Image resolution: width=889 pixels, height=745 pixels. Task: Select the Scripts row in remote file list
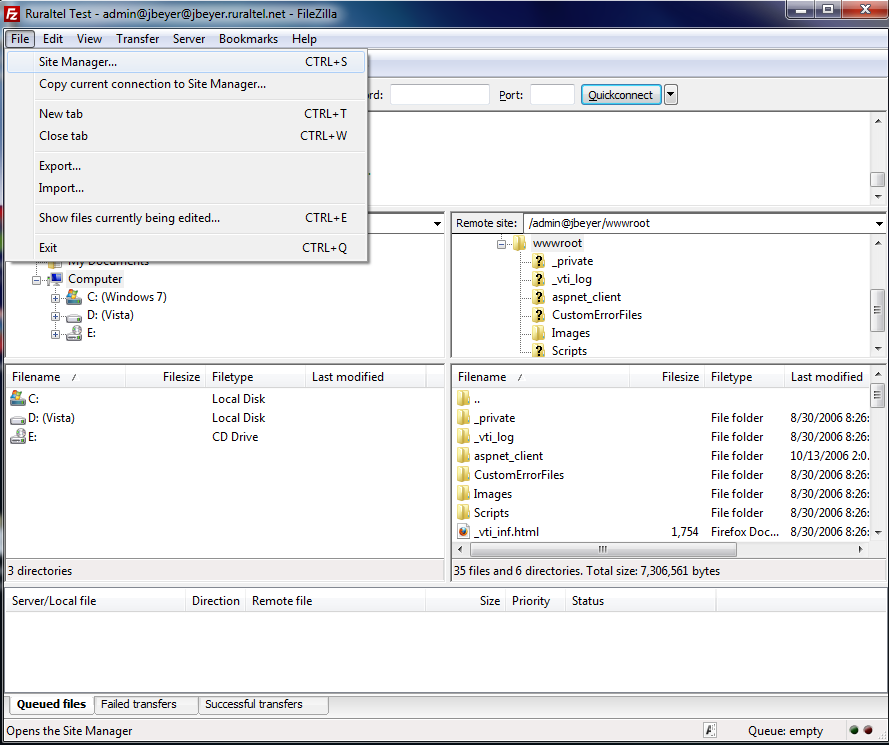662,513
